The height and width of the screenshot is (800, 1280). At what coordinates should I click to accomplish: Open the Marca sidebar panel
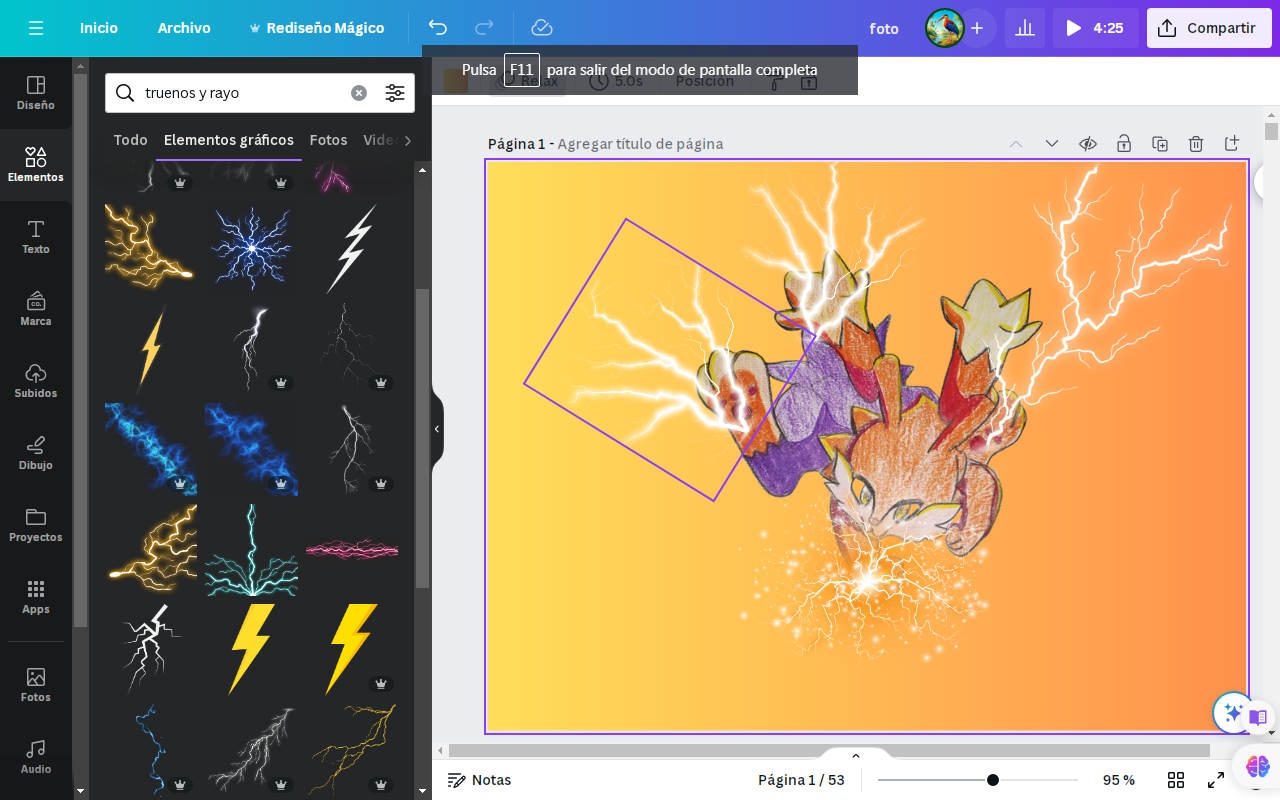click(36, 309)
